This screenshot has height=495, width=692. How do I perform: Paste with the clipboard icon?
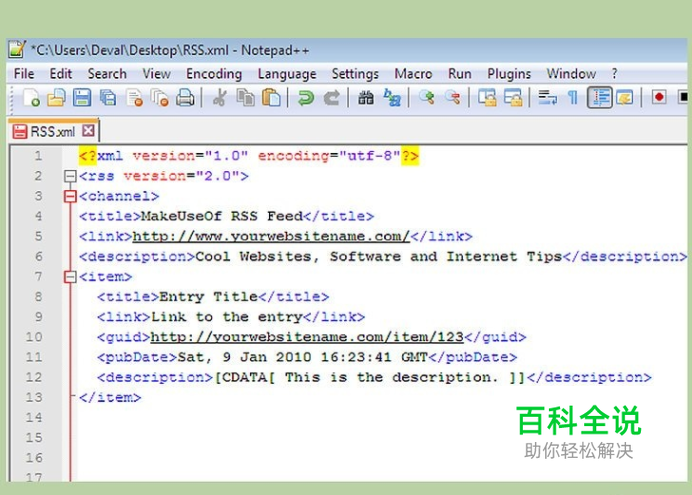[271, 98]
